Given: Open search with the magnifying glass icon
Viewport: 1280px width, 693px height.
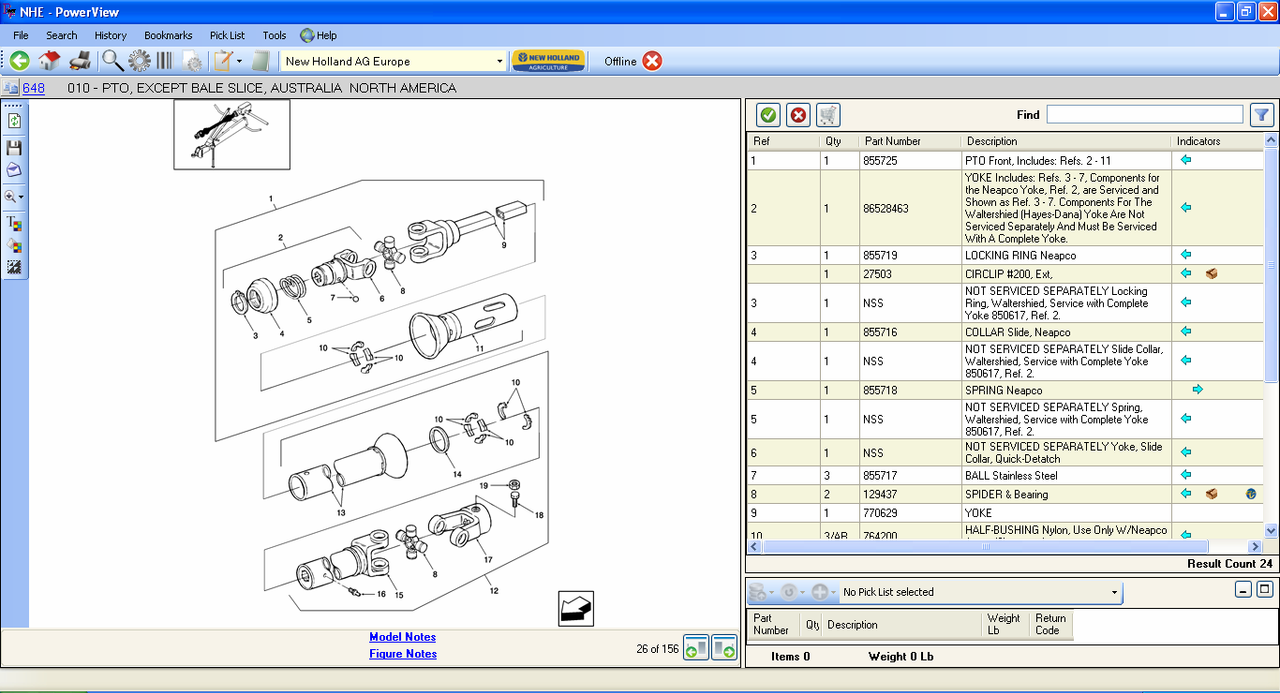Looking at the screenshot, I should (112, 61).
